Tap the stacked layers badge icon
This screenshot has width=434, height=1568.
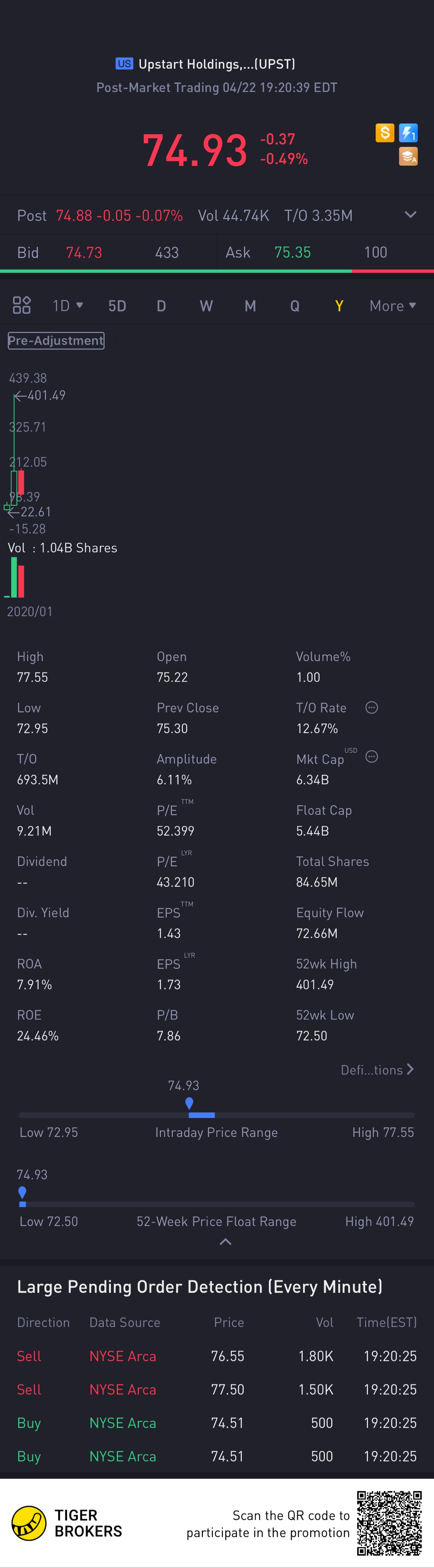tap(409, 156)
